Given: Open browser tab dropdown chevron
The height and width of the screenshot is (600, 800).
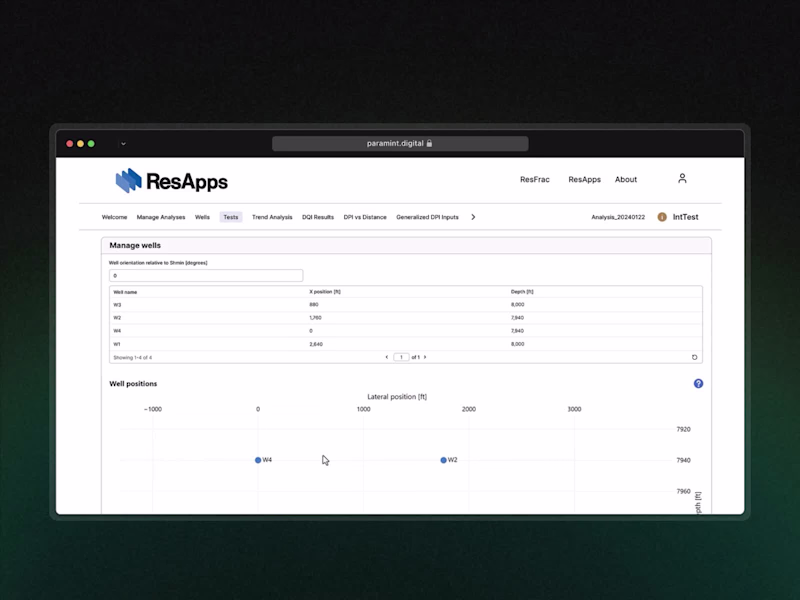Looking at the screenshot, I should point(123,144).
